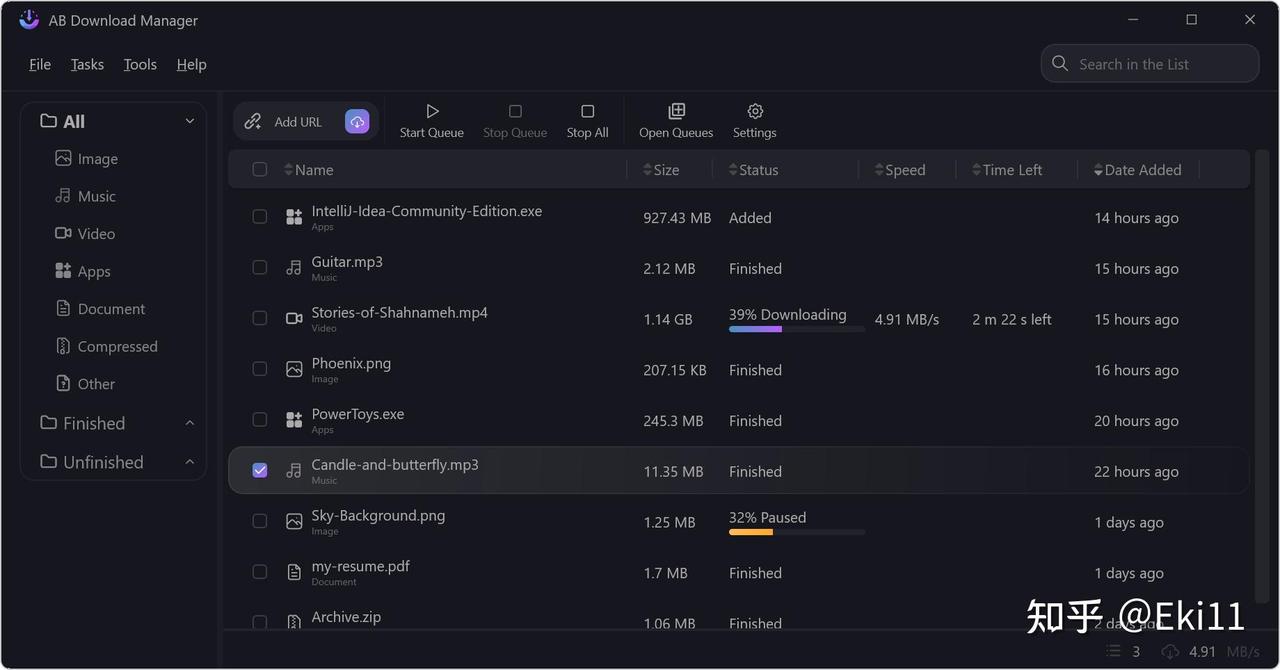
Task: Open the Tasks menu
Action: pos(87,64)
